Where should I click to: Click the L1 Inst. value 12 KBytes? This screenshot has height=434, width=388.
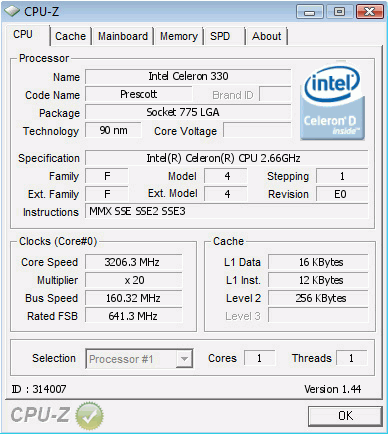click(x=318, y=280)
